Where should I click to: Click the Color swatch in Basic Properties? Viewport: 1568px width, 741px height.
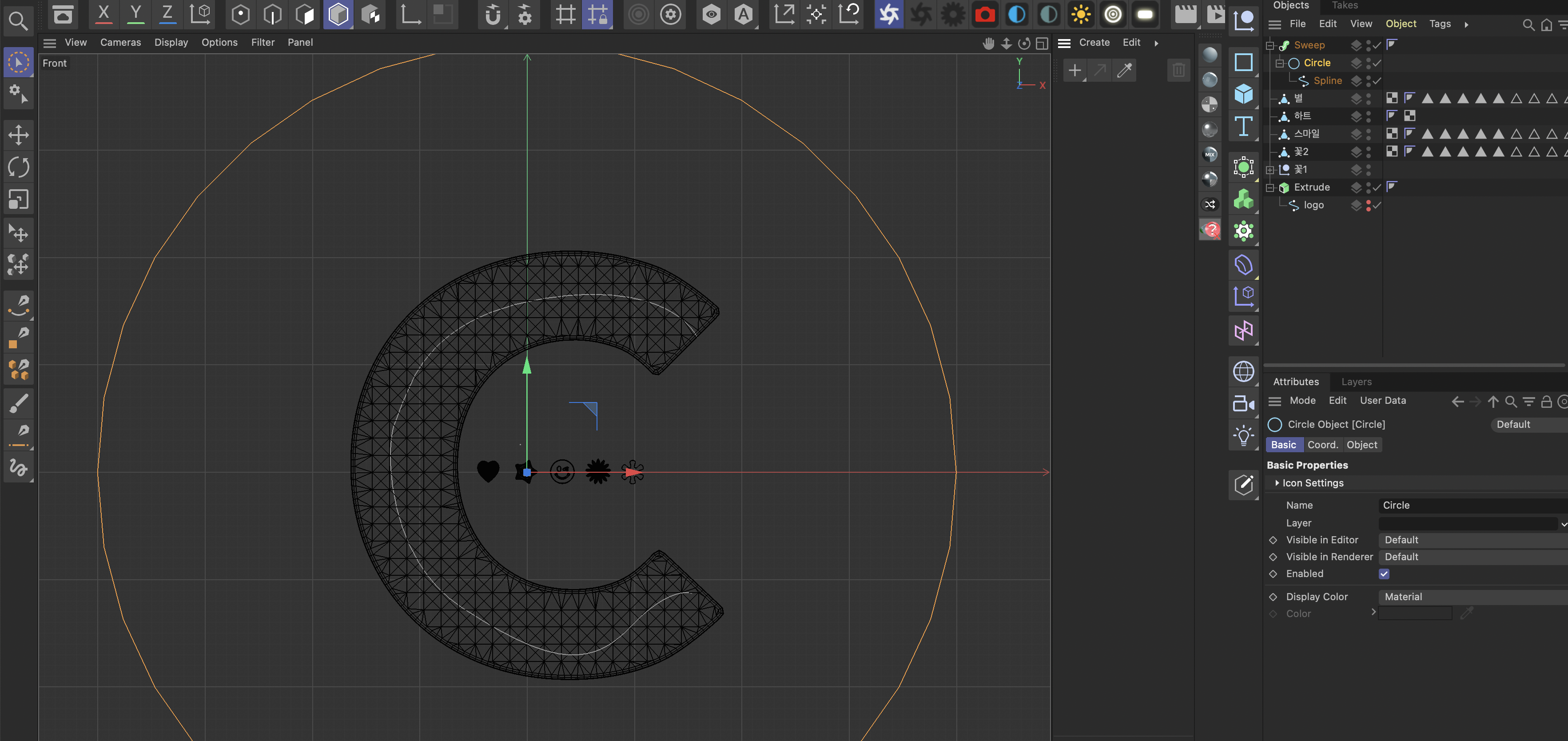pyautogui.click(x=1415, y=614)
